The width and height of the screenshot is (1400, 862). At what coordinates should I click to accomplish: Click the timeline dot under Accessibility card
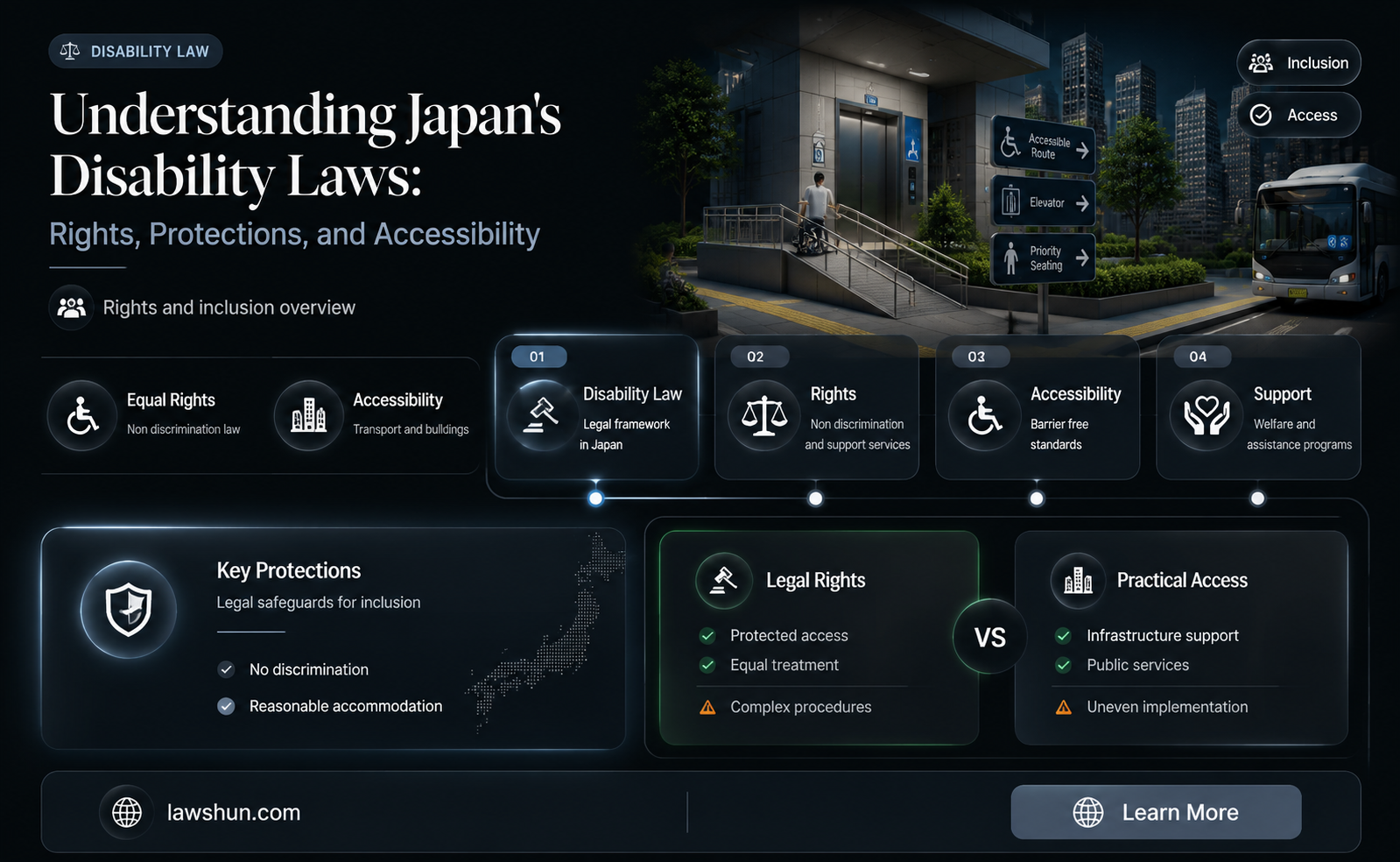coord(1037,498)
